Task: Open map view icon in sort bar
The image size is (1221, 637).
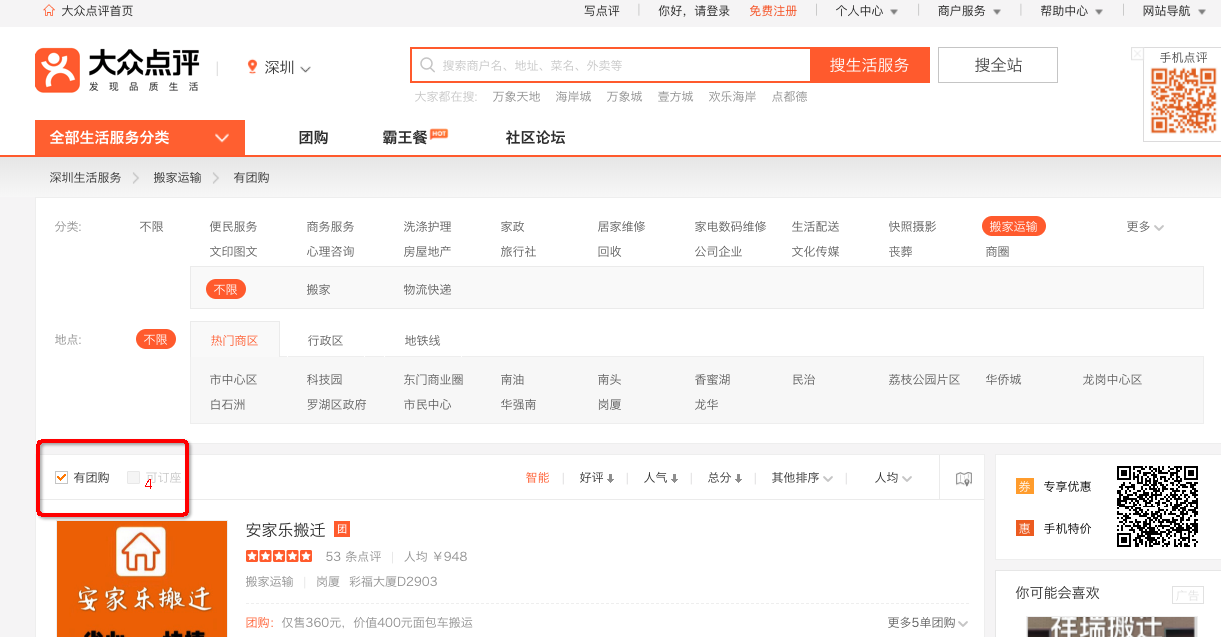Action: tap(963, 478)
